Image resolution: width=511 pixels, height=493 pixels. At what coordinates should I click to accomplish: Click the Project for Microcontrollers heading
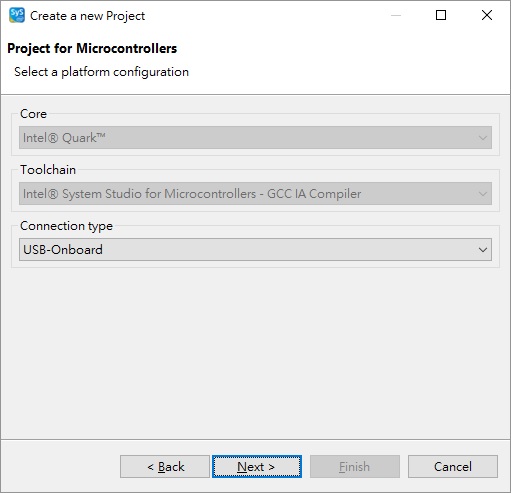pyautogui.click(x=92, y=49)
